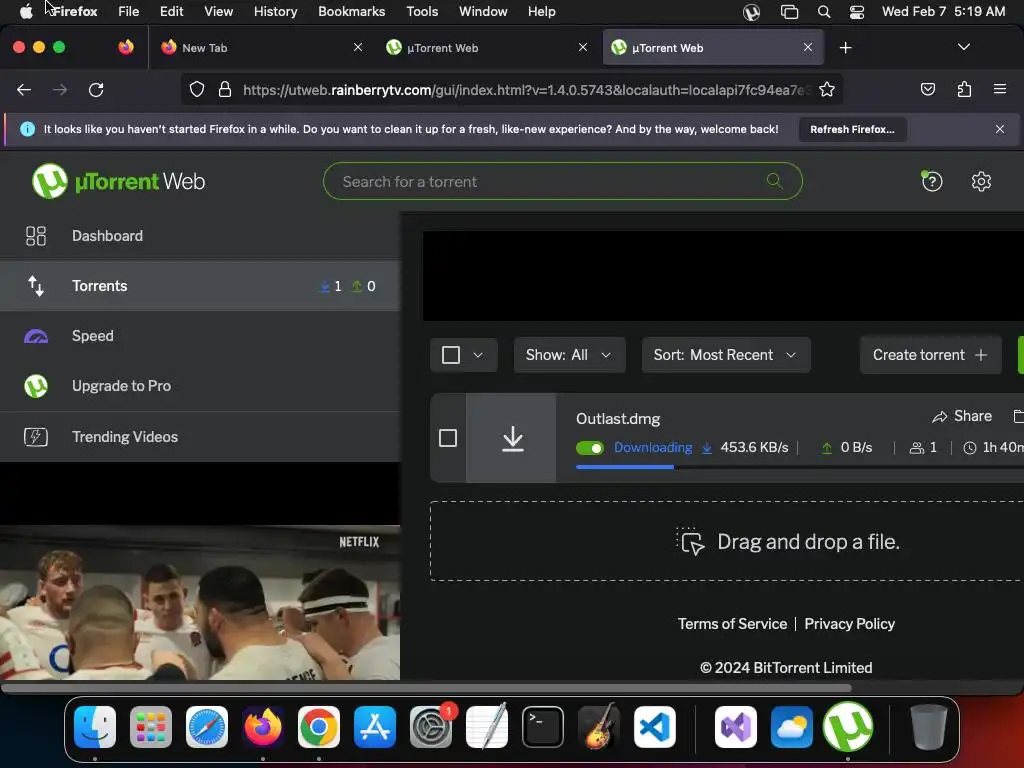Click the Share label on Outlast.dmg
Viewport: 1024px width, 768px height.
(x=972, y=416)
